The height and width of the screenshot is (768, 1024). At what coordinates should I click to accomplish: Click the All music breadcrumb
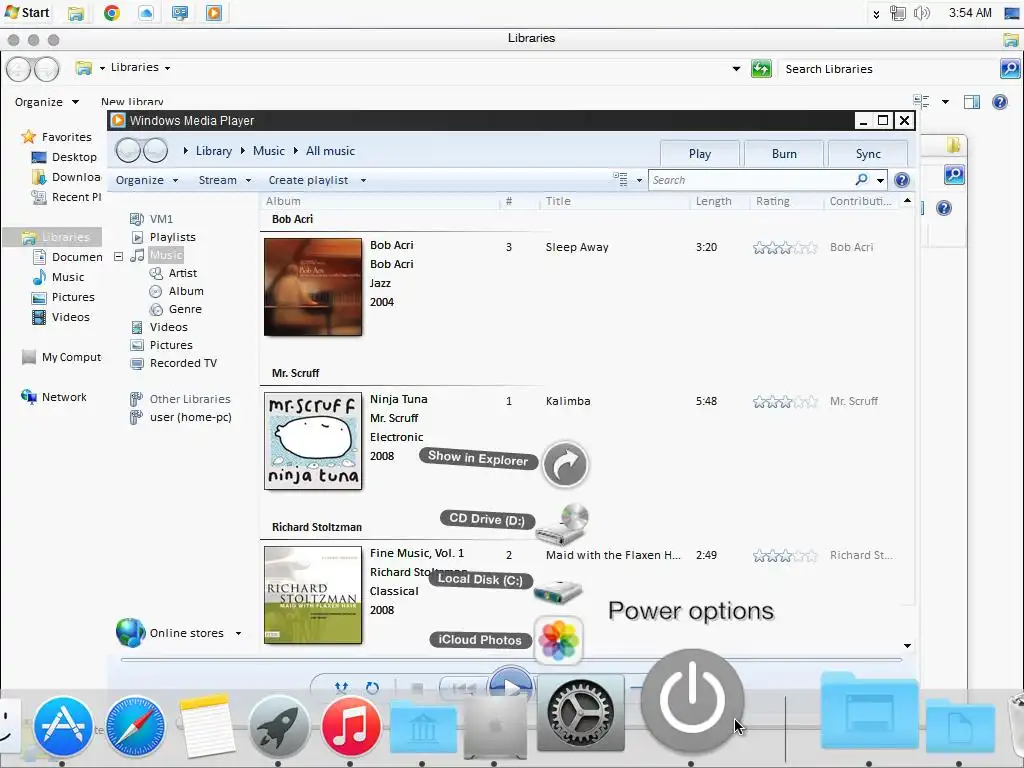click(x=330, y=151)
